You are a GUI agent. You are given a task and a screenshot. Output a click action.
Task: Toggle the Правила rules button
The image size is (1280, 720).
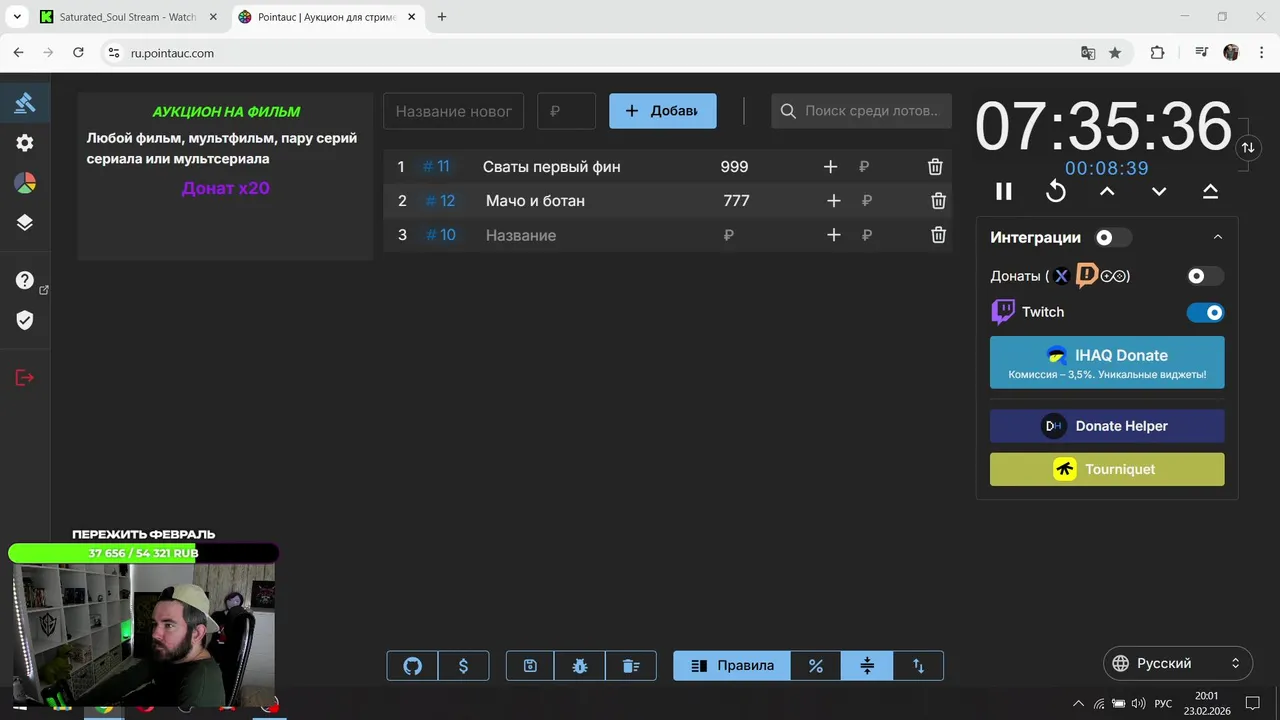pos(732,666)
